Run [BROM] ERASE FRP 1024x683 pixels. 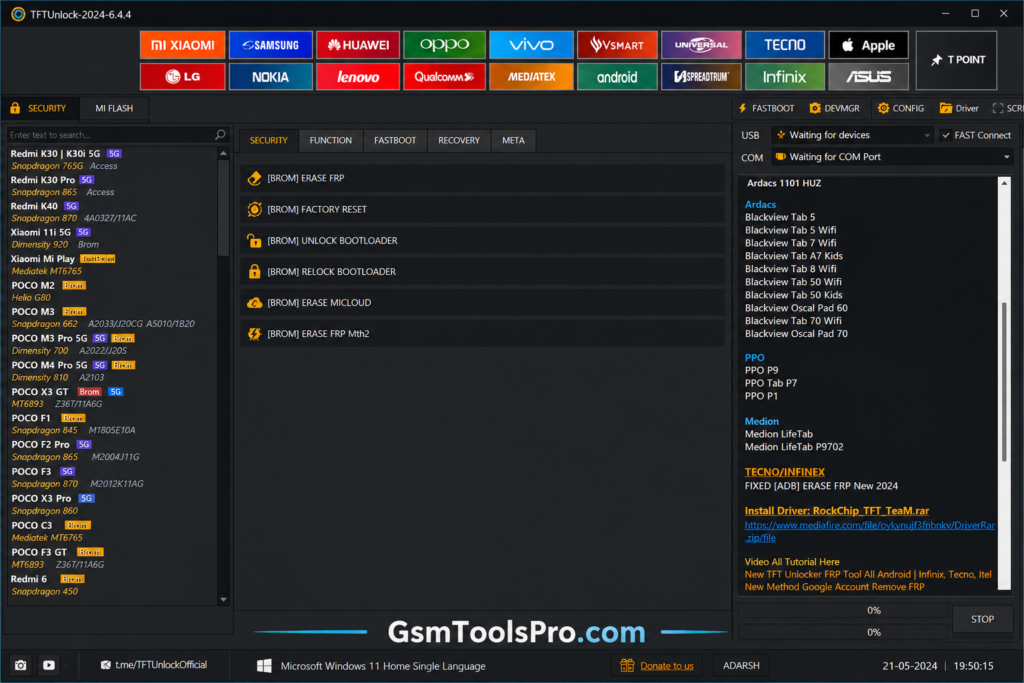click(x=483, y=178)
